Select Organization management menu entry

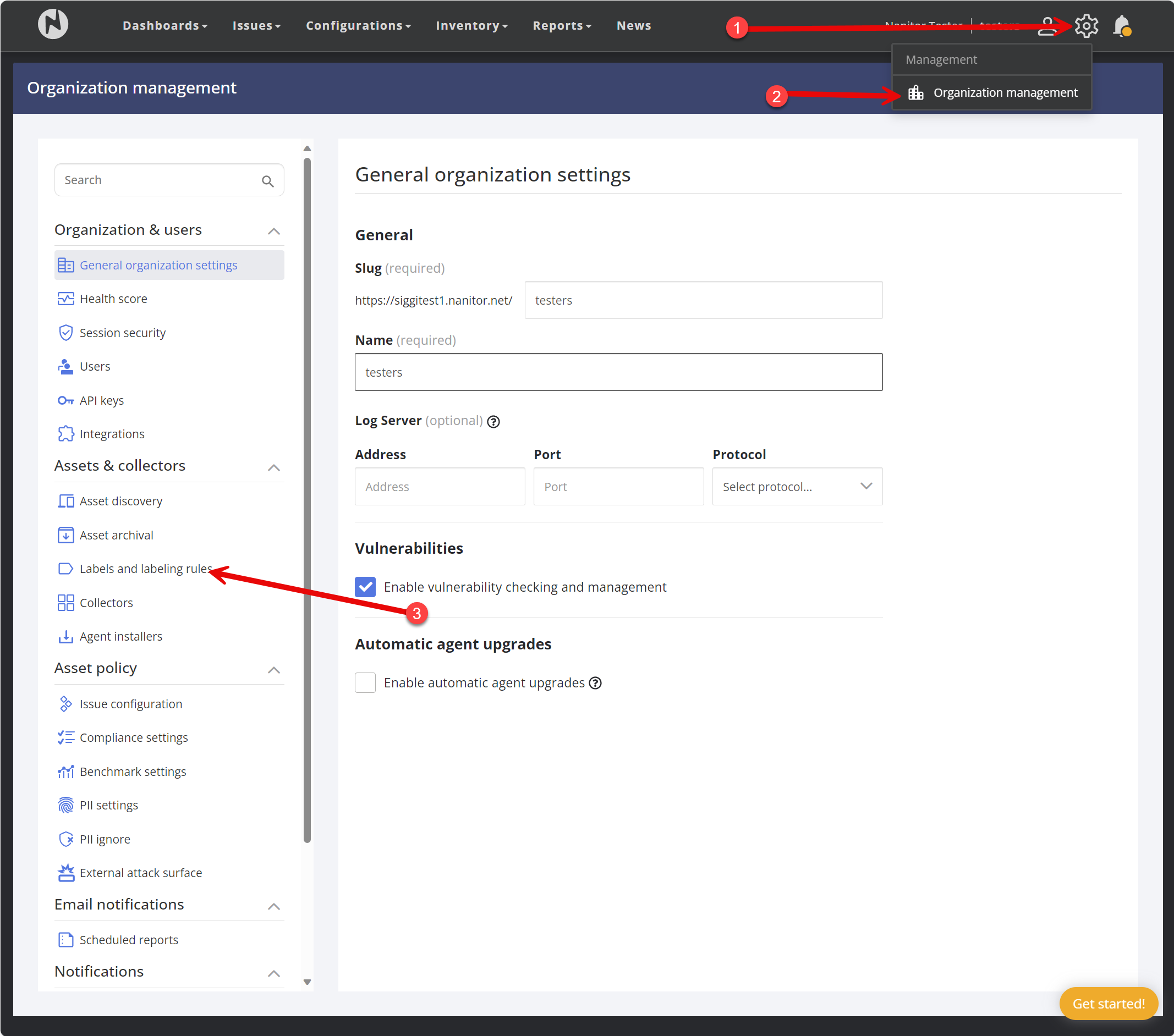[1005, 93]
